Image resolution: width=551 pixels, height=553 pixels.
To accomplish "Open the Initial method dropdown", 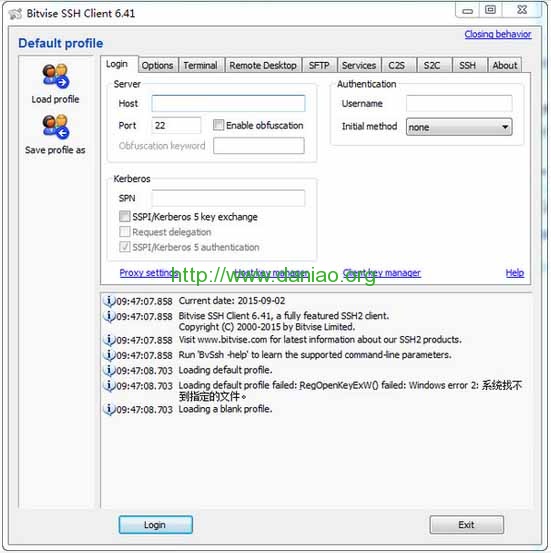I will tap(459, 127).
